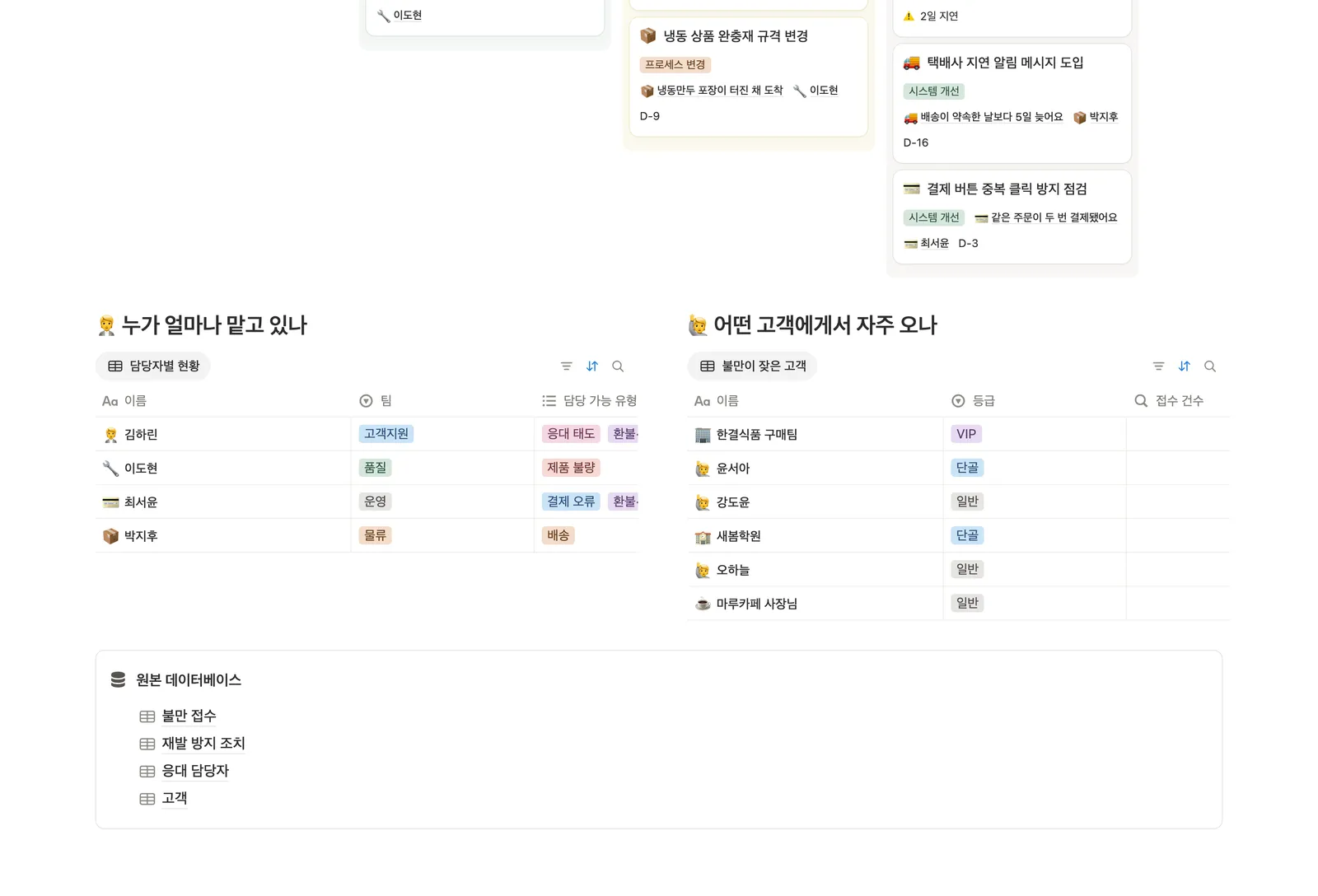Click sort icon in 불만이 잦은 고객 table
The width and height of the screenshot is (1318, 896).
click(1185, 366)
